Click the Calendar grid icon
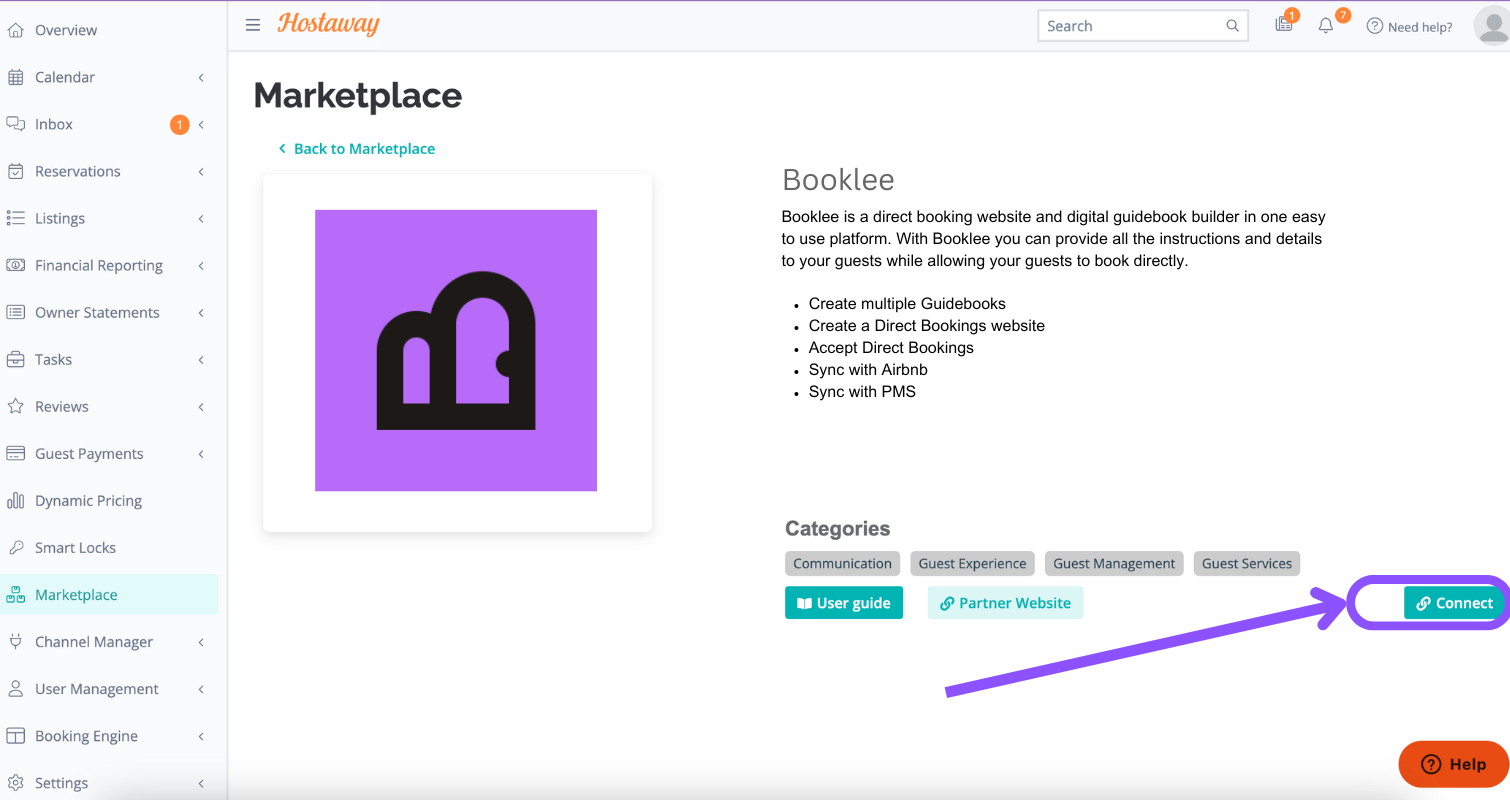The width and height of the screenshot is (1510, 800). coord(15,77)
